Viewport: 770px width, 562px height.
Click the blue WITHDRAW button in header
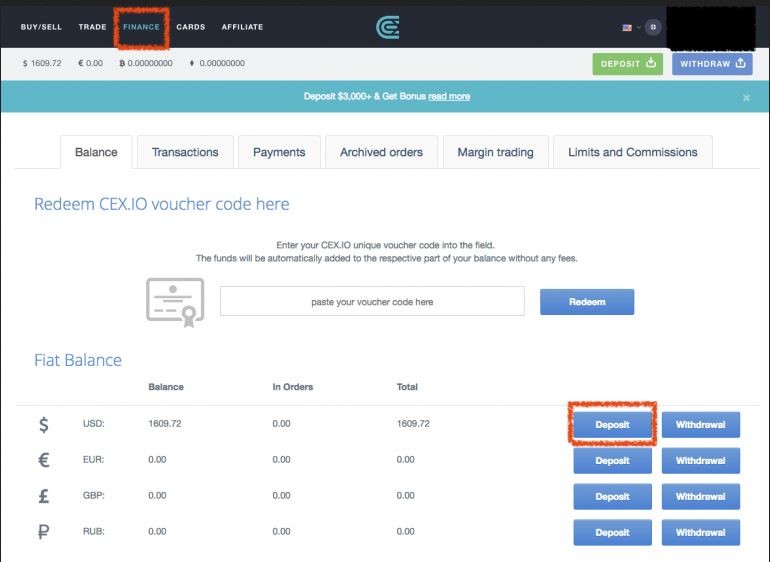coord(712,64)
